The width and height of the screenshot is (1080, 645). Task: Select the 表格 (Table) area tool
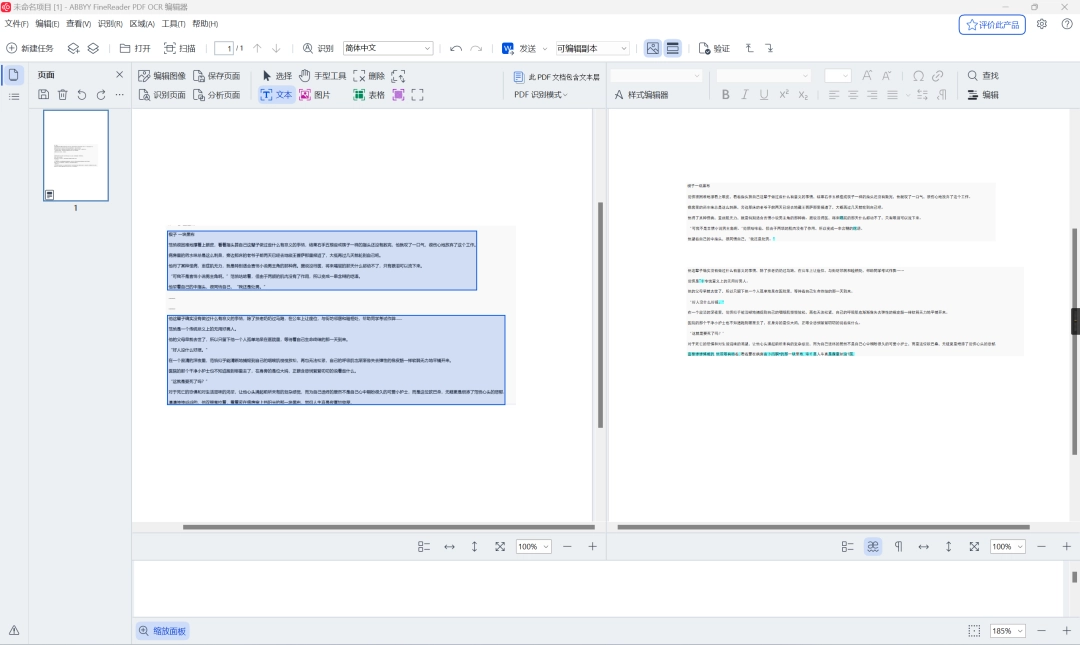(368, 95)
